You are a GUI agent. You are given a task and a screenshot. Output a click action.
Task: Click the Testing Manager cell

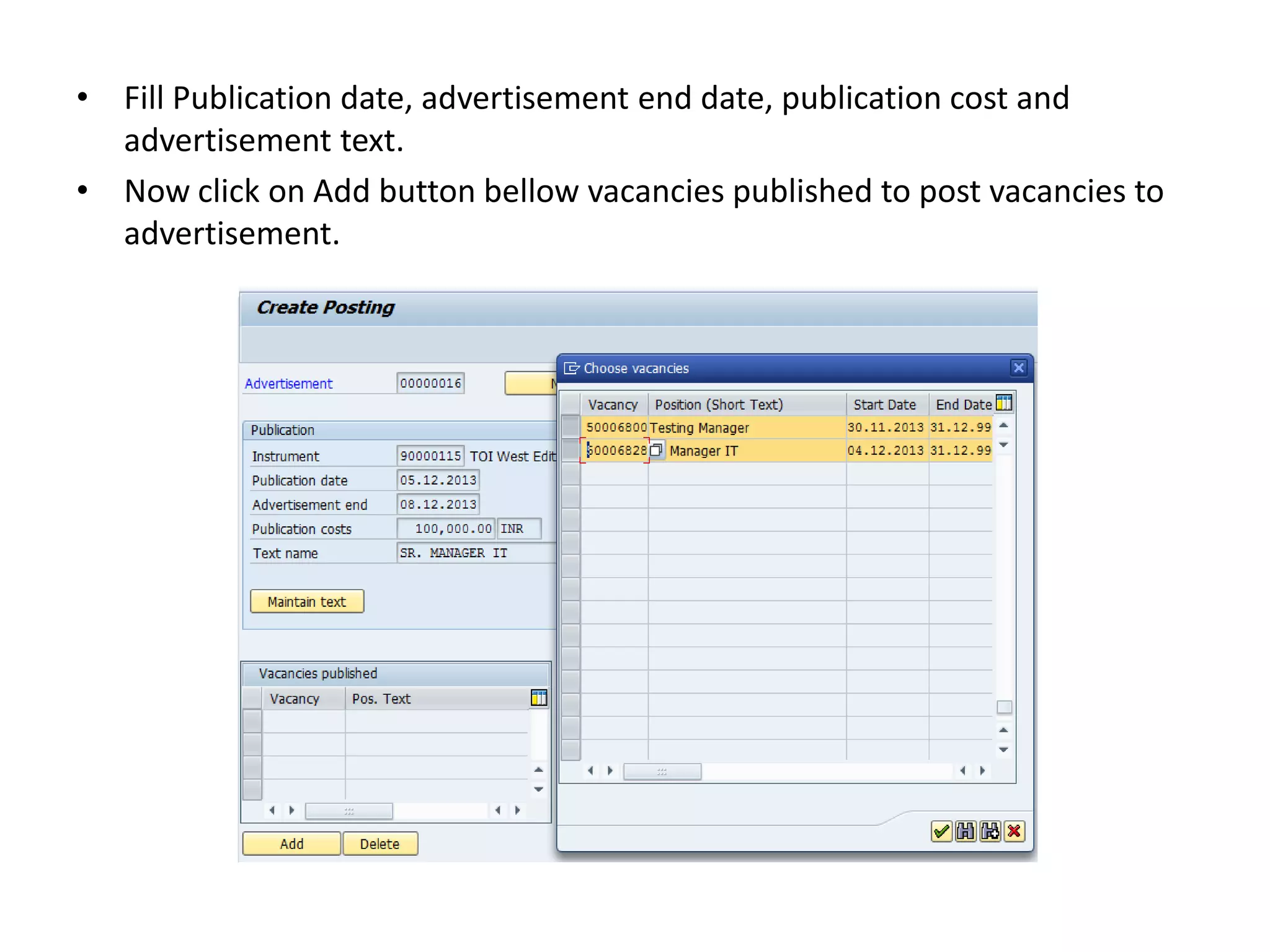(x=747, y=428)
